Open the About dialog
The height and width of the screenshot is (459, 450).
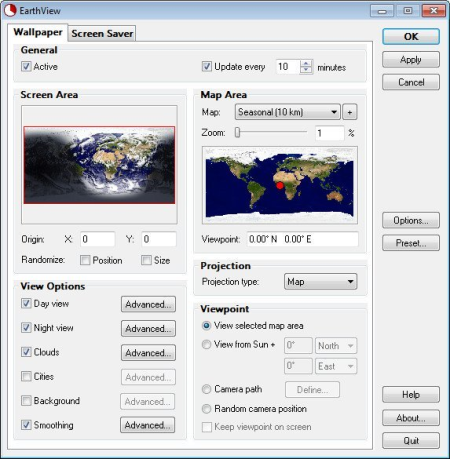[411, 418]
